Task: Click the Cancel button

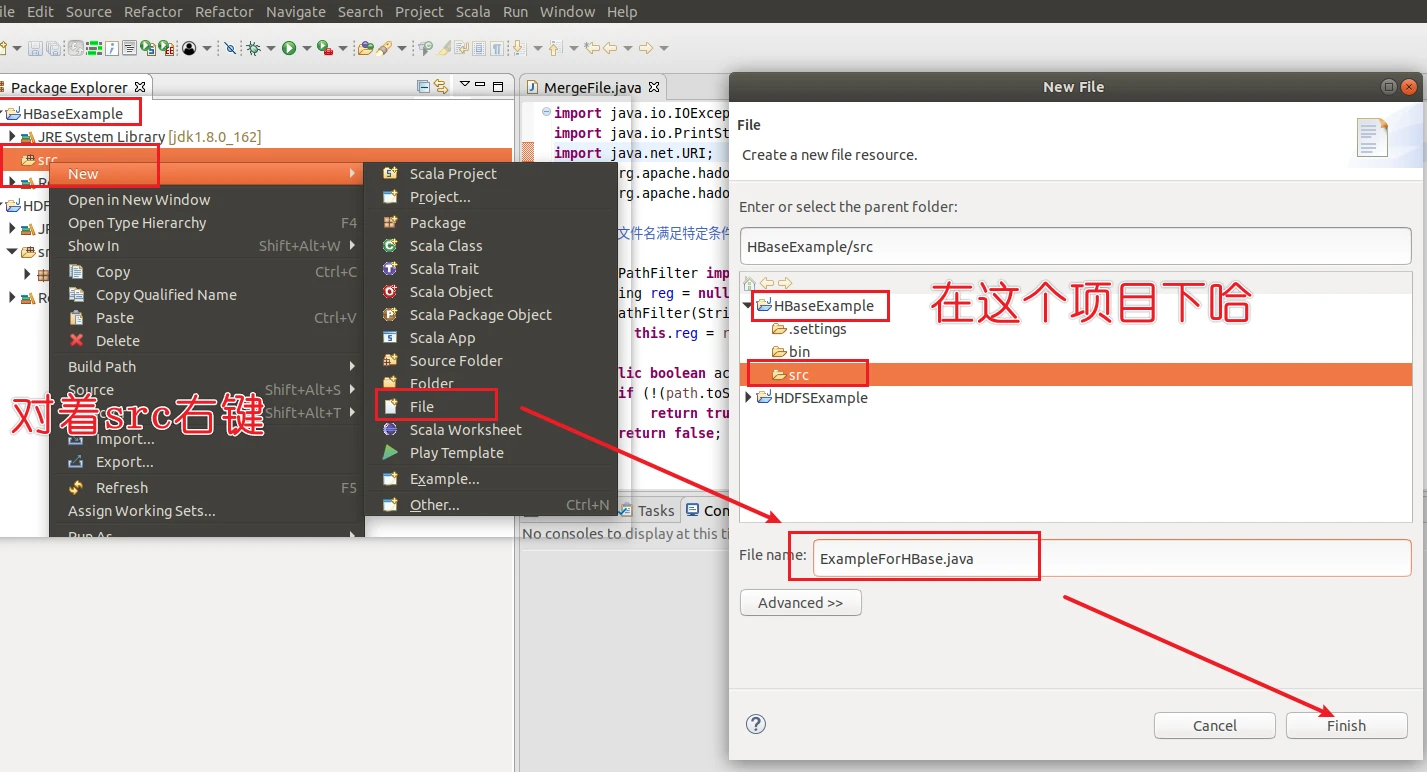Action: [1214, 726]
